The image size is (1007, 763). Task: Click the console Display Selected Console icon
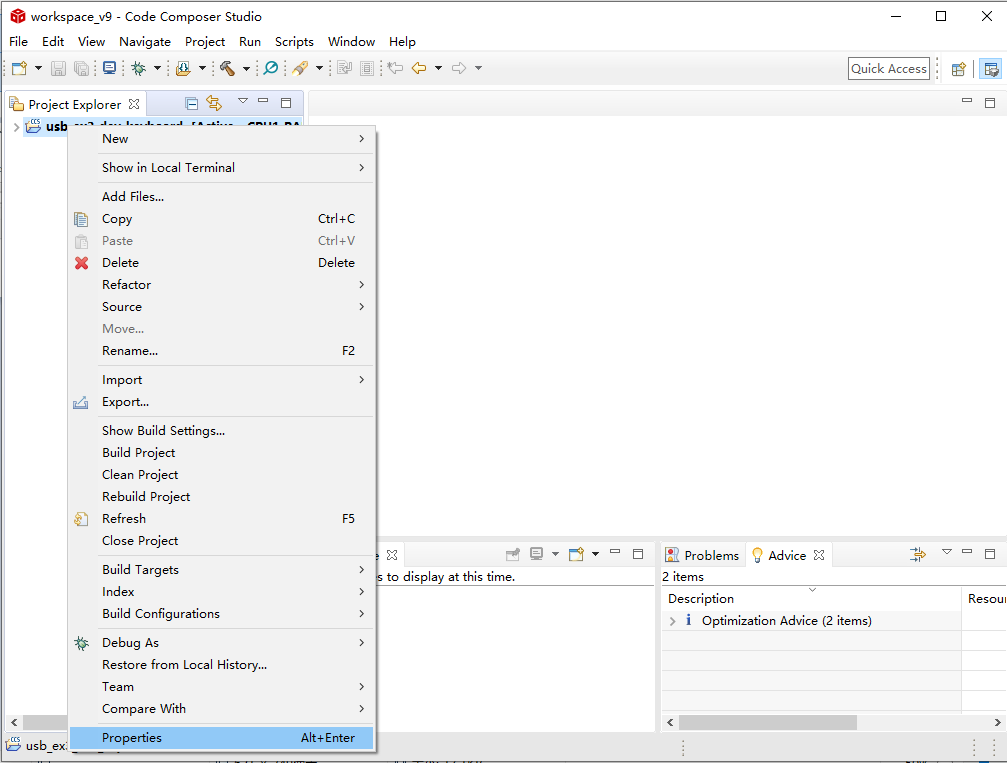(x=537, y=554)
